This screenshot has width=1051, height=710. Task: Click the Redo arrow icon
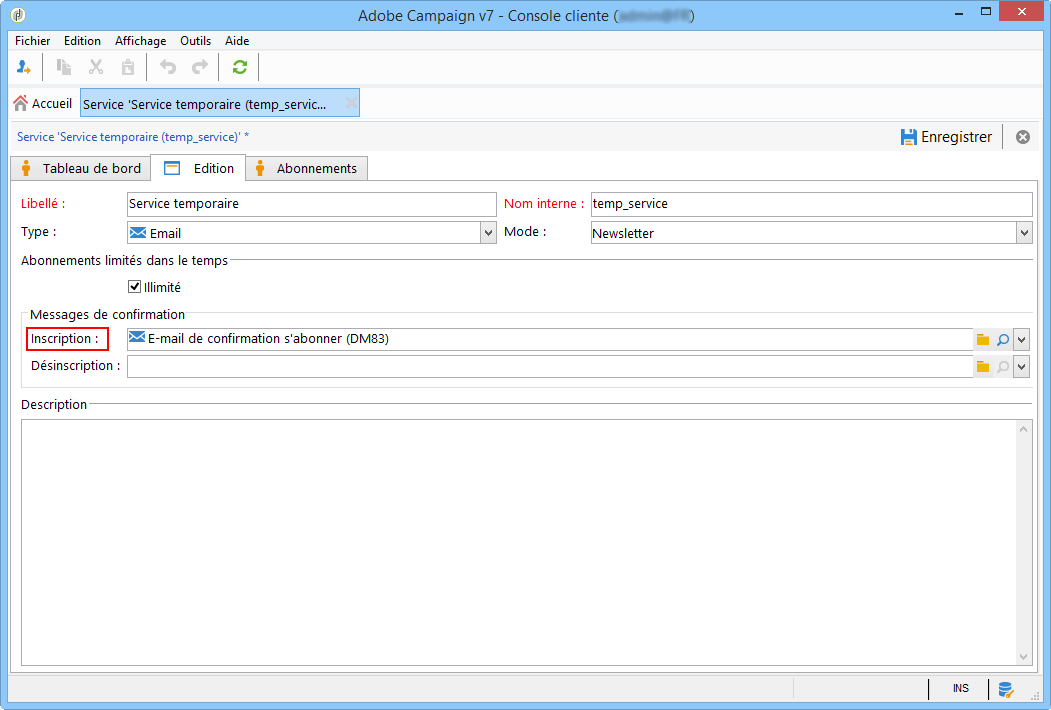200,67
